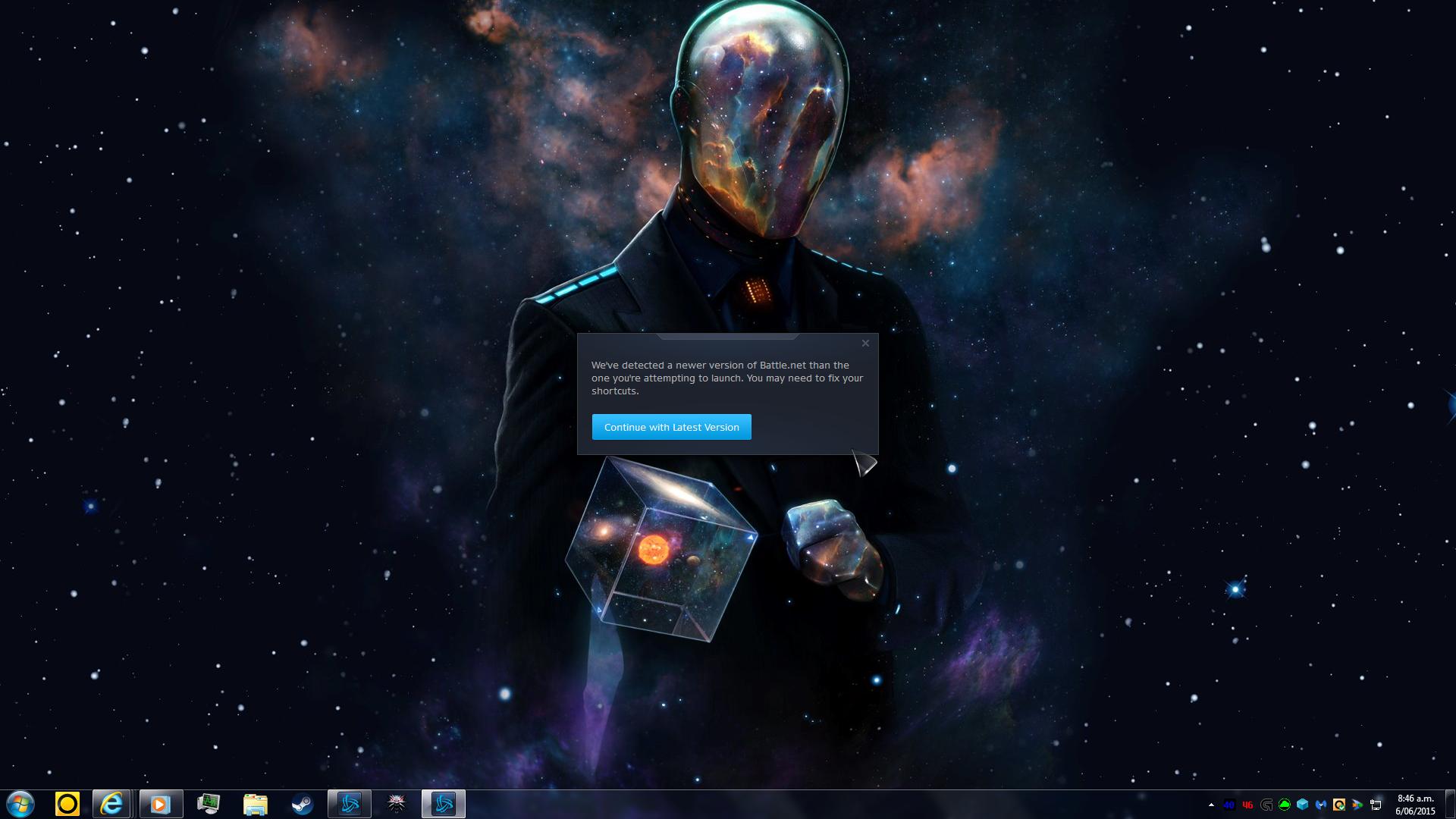Open the green cloud tray icon
This screenshot has height=819, width=1456.
[1284, 805]
